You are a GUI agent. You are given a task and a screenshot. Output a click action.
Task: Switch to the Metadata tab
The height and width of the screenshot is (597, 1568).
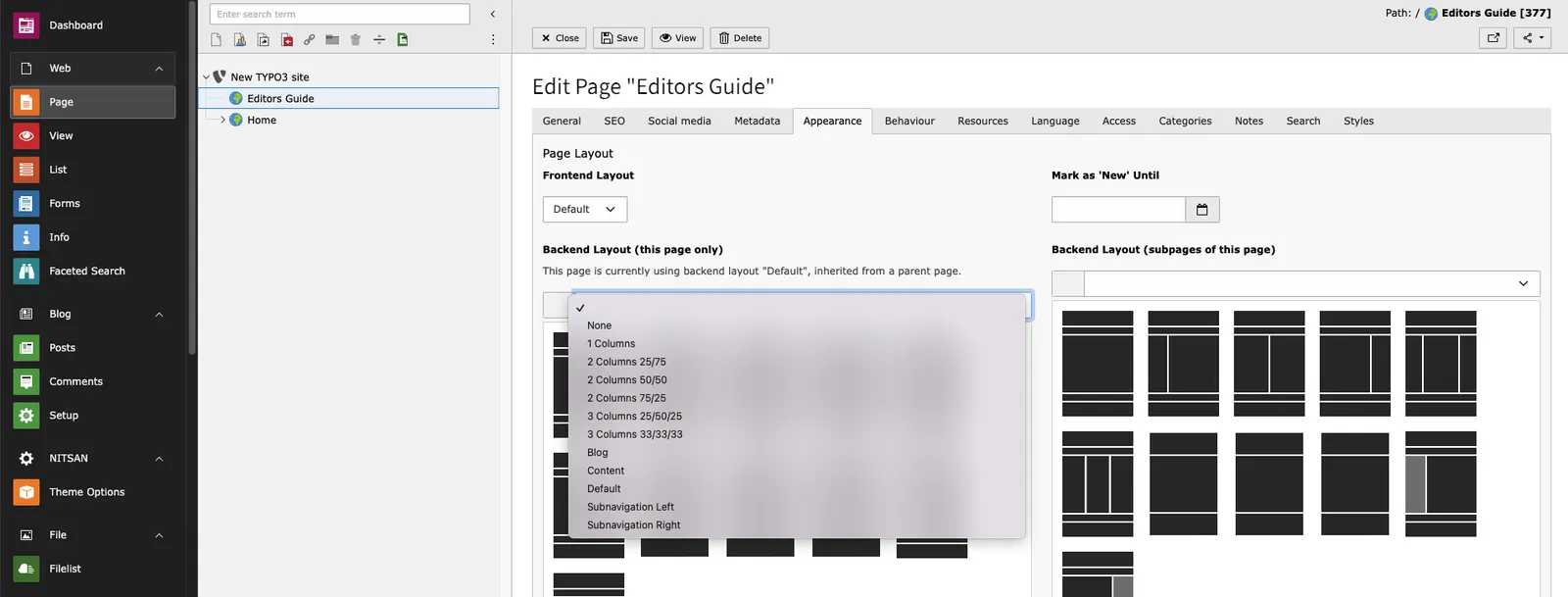pos(758,122)
